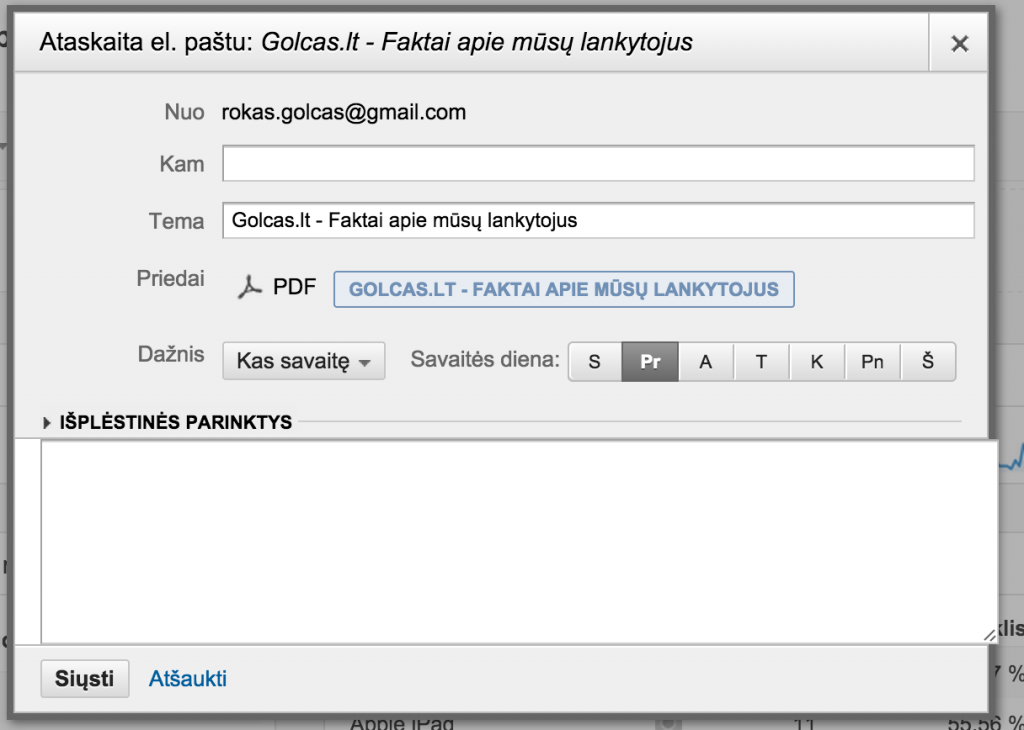The height and width of the screenshot is (730, 1024).
Task: Click the PDF format label
Action: point(294,288)
